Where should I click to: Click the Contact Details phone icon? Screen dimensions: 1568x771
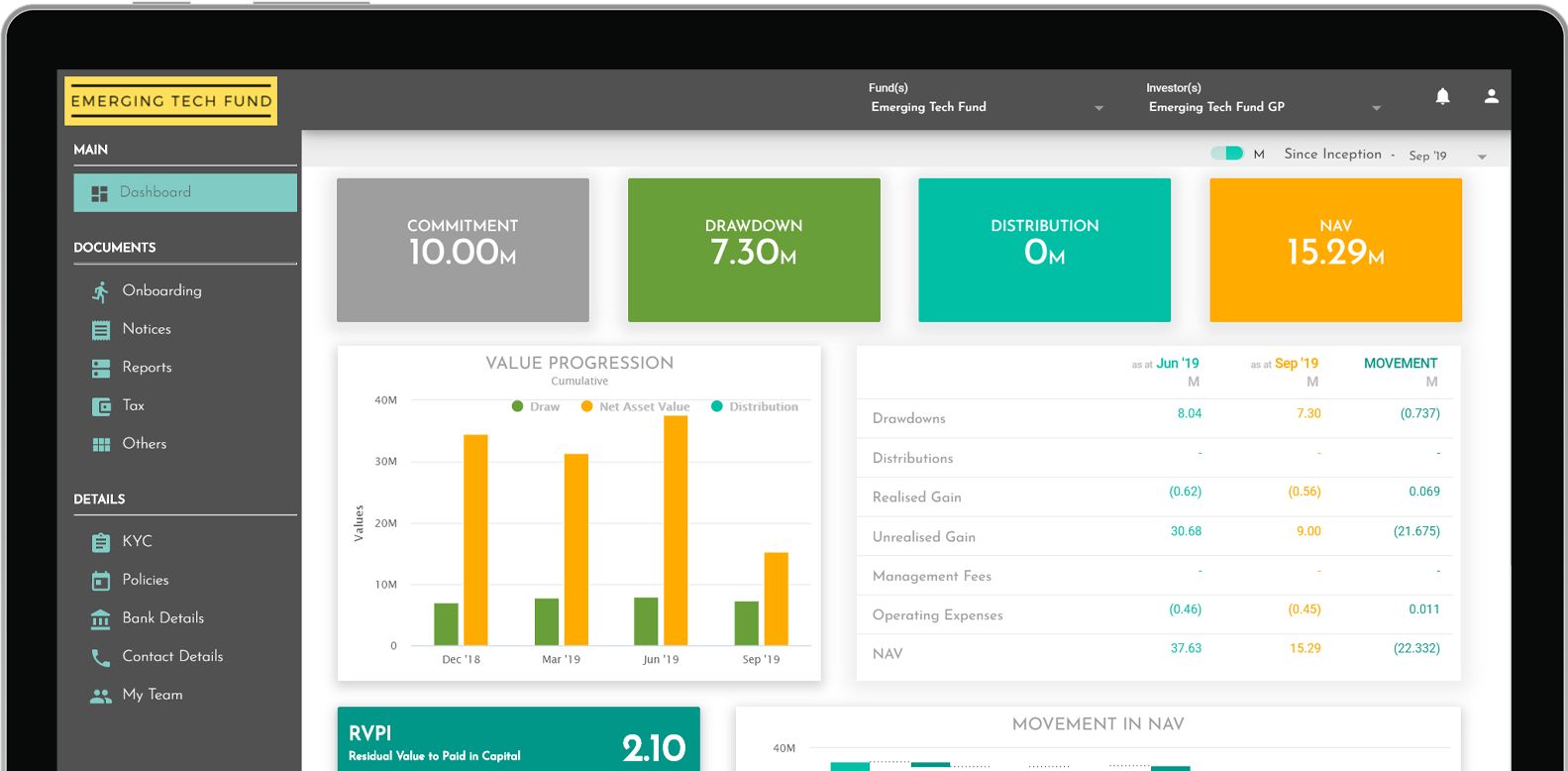100,657
